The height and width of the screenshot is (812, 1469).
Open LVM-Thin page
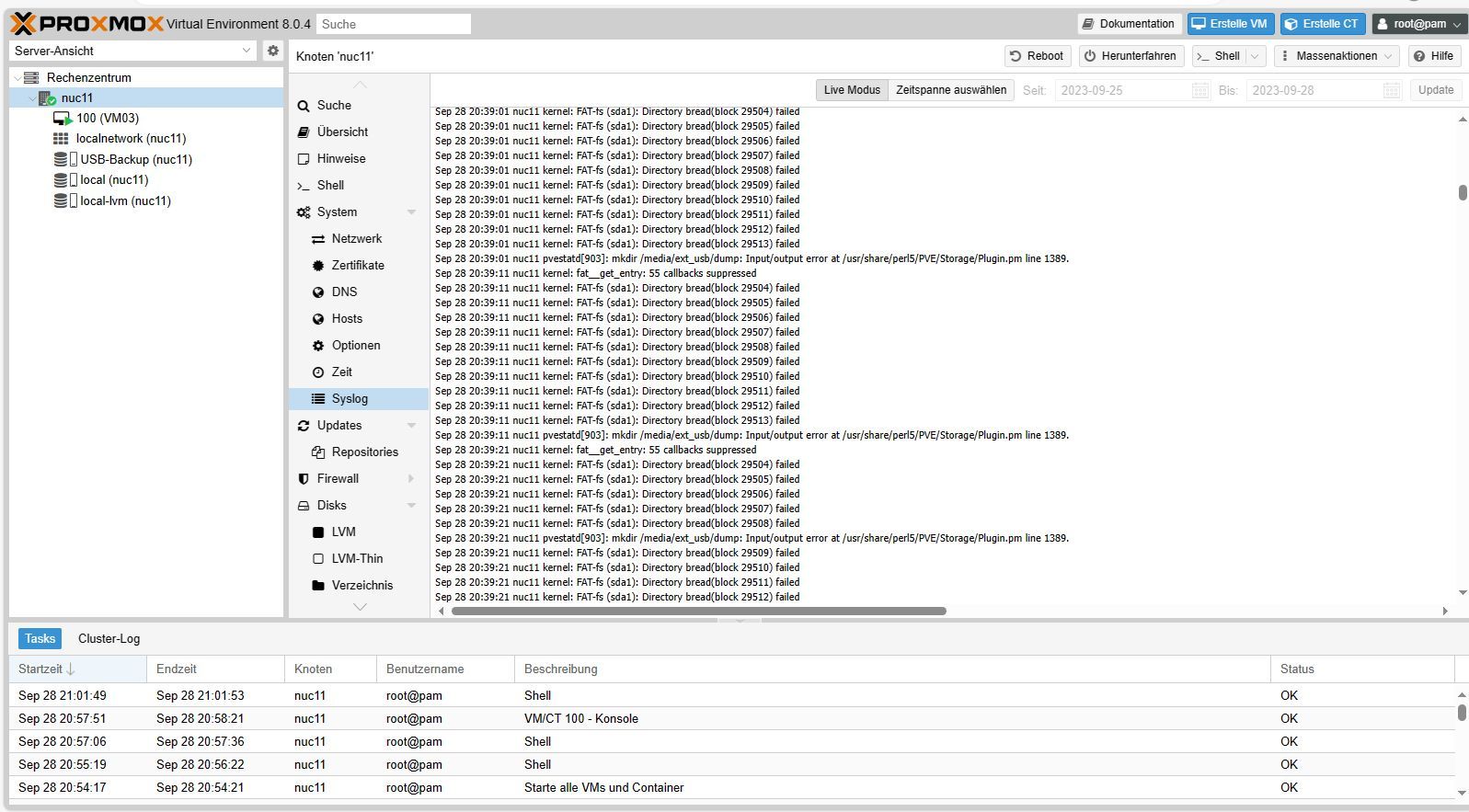[359, 558]
